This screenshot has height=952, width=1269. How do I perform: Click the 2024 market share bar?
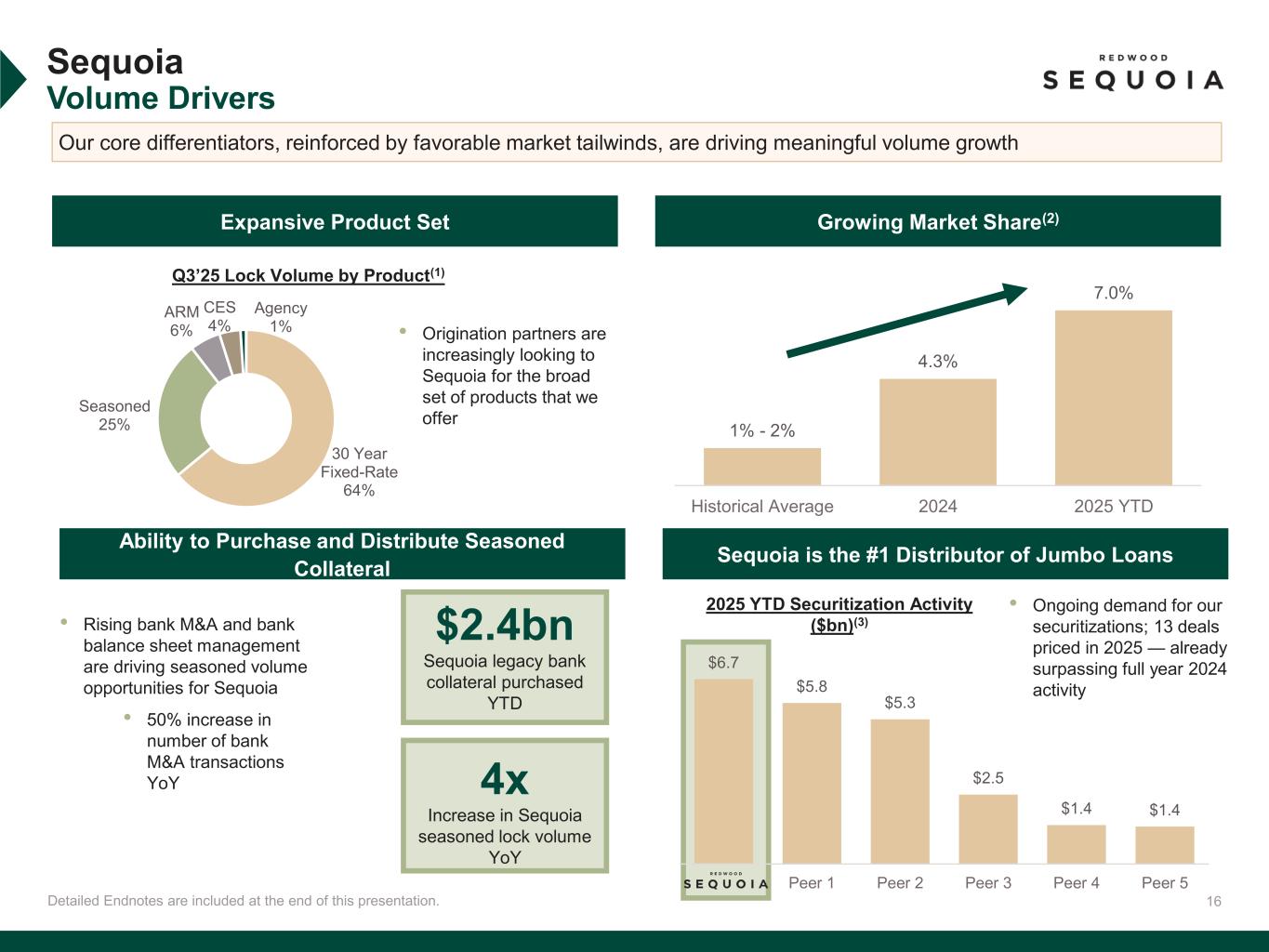pyautogui.click(x=937, y=431)
